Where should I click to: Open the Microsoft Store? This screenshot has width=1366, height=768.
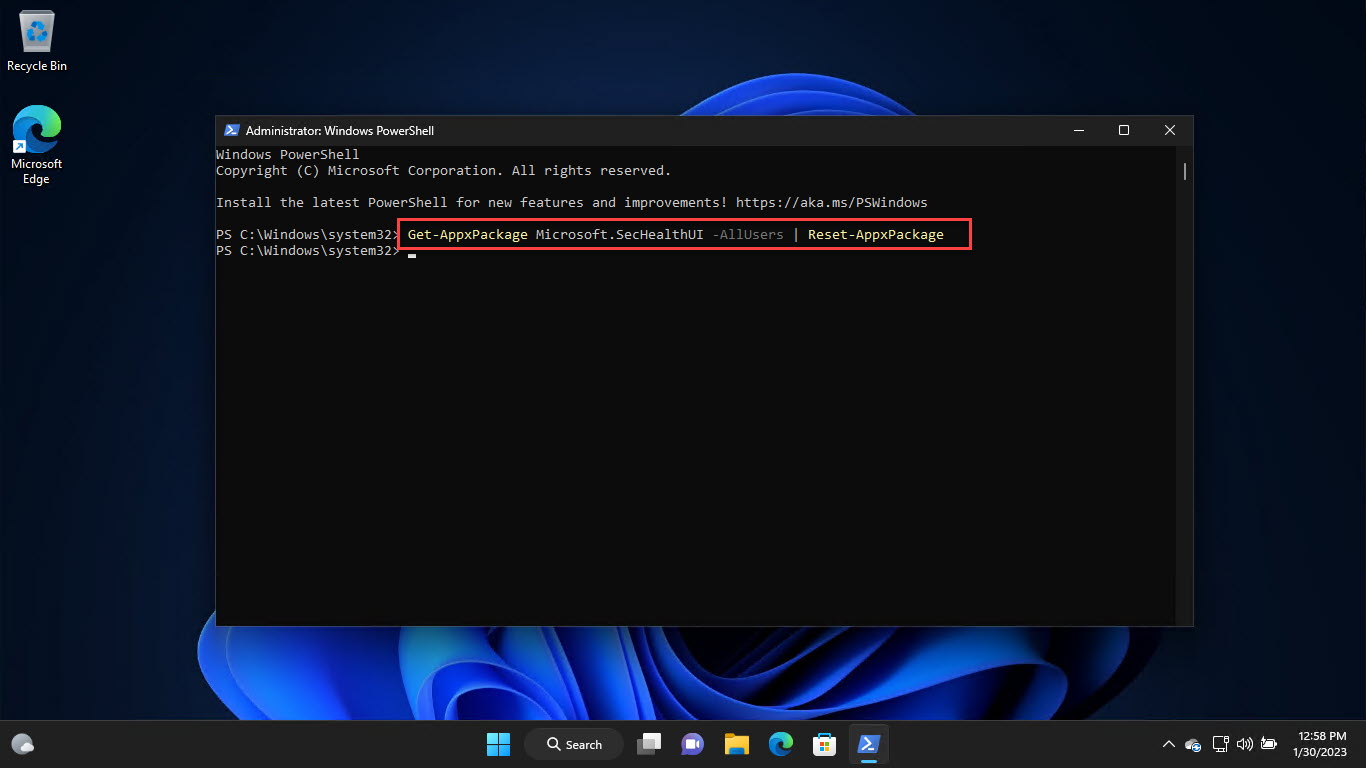(x=824, y=744)
